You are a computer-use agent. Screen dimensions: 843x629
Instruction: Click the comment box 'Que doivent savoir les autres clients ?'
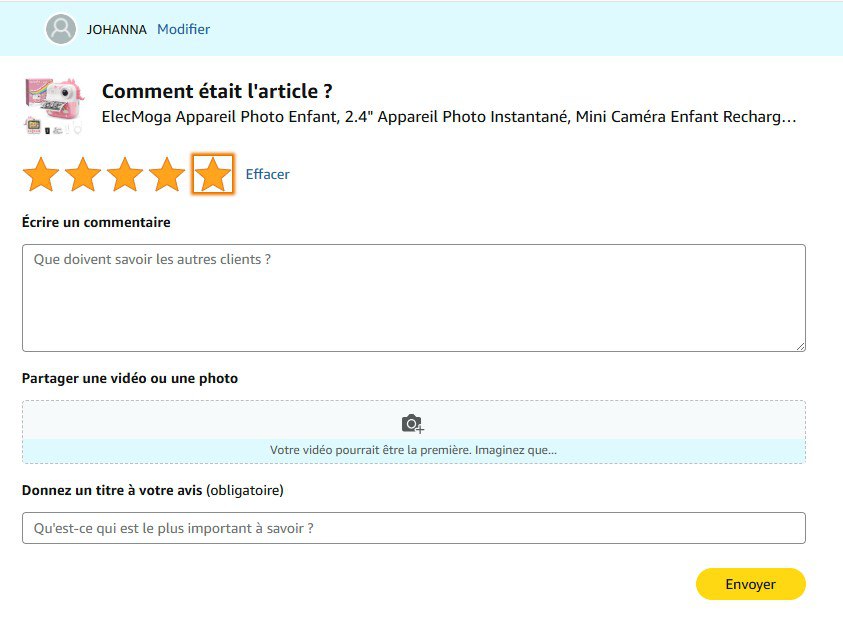(414, 298)
